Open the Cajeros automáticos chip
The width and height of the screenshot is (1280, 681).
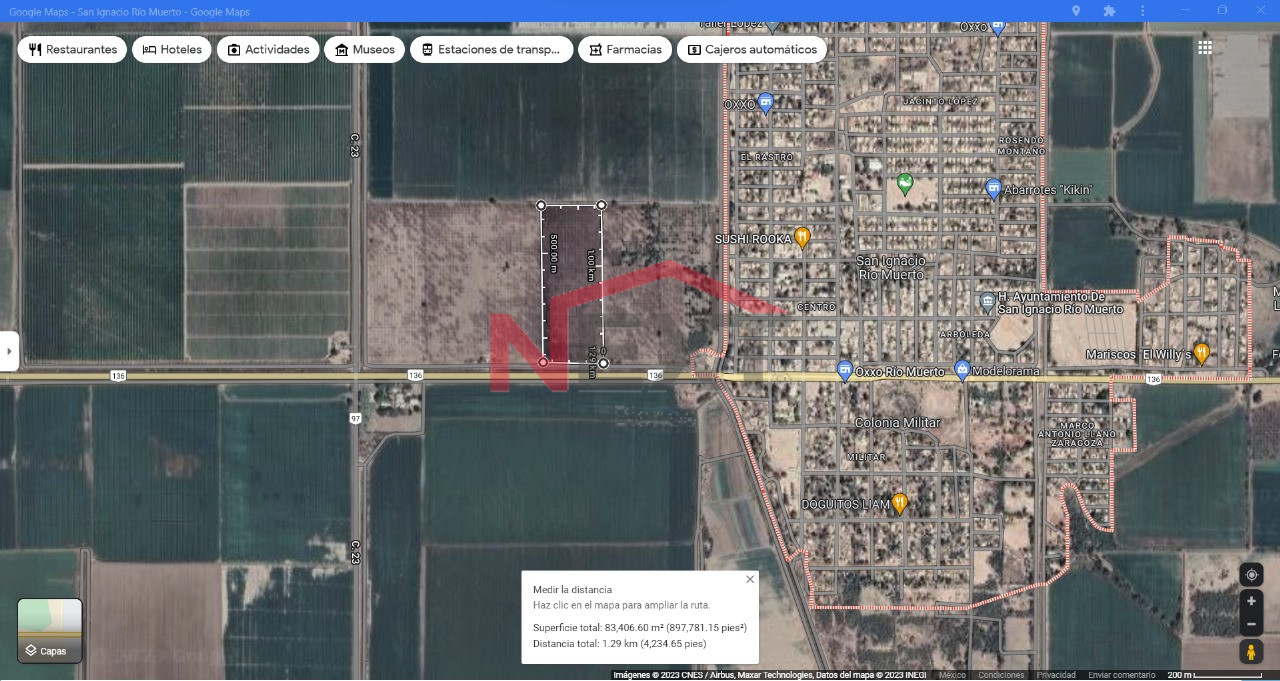[752, 49]
